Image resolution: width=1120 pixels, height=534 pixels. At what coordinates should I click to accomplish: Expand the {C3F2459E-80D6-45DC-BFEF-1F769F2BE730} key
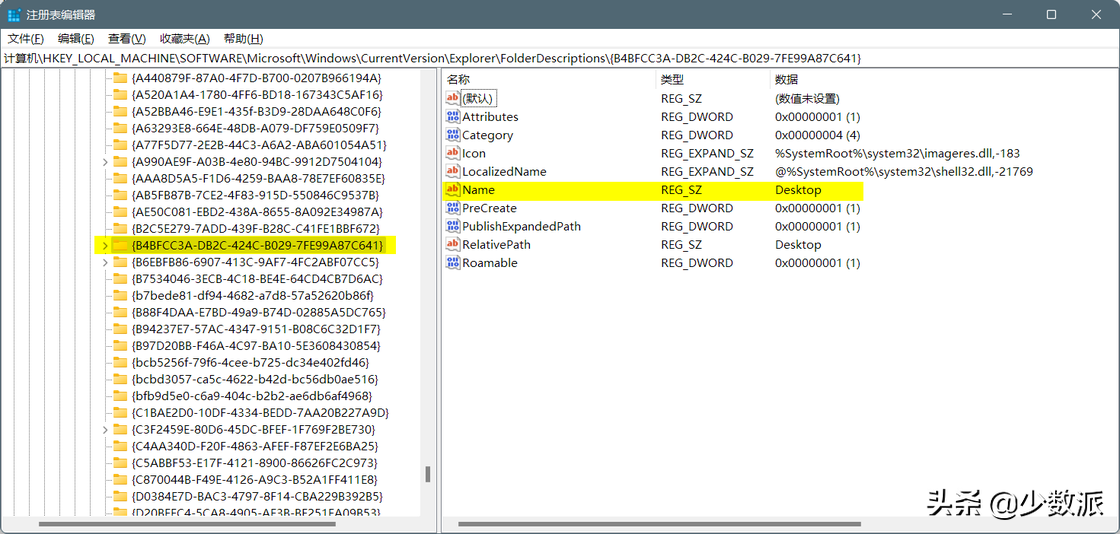(105, 429)
